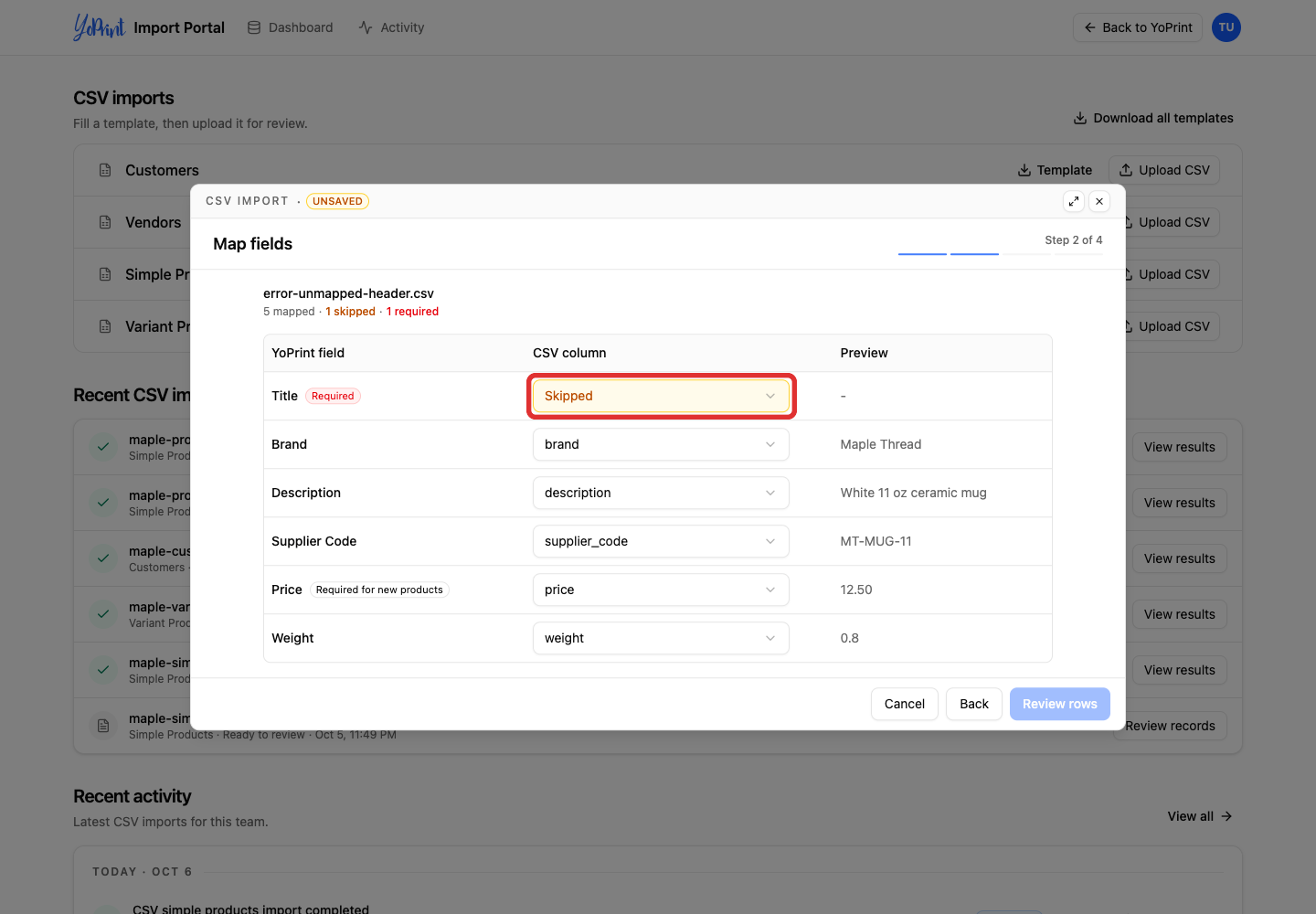Click the YoPrint logo
1316x914 pixels.
coord(99,27)
